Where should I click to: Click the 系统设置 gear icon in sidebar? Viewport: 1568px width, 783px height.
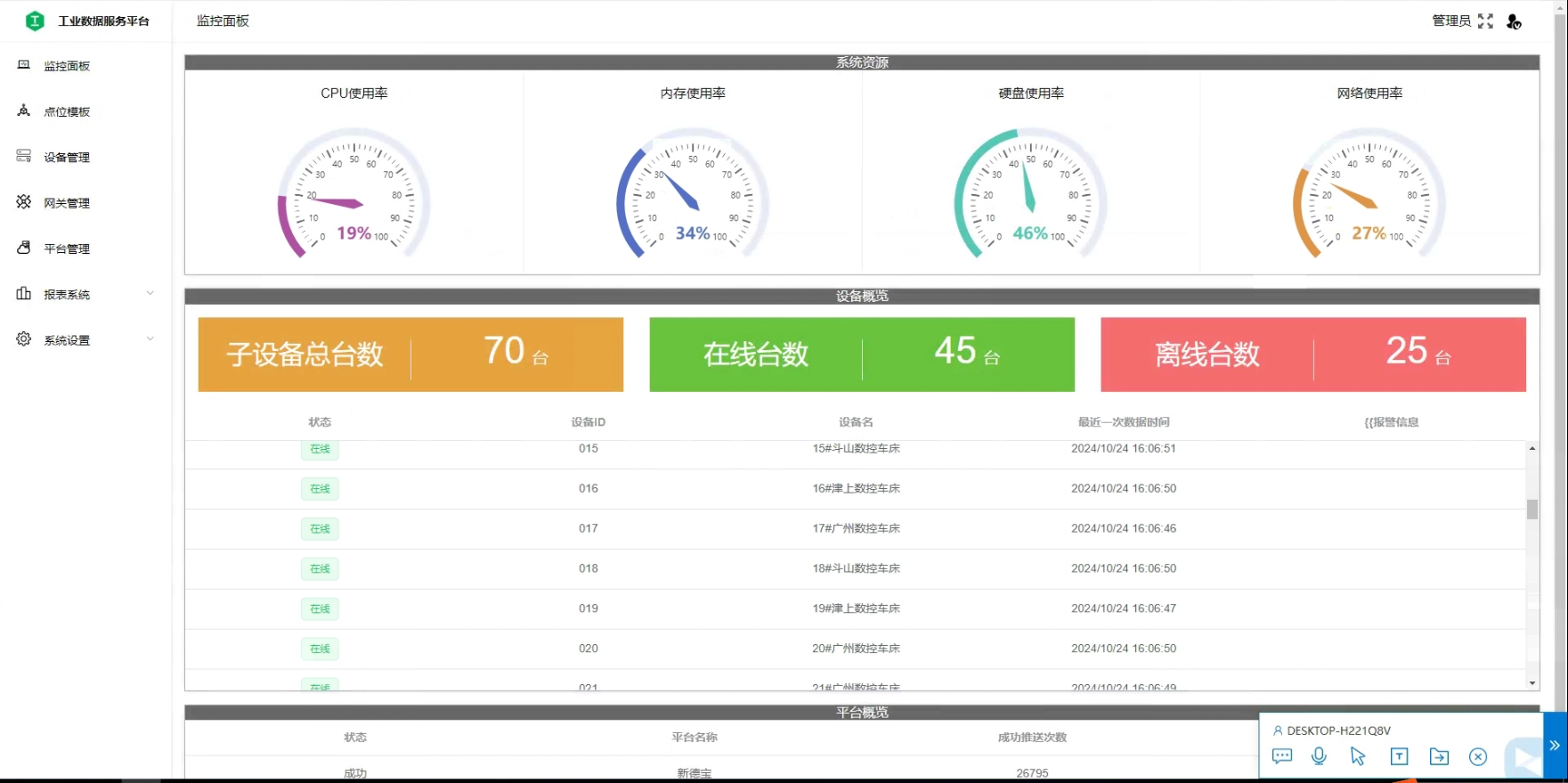(24, 338)
